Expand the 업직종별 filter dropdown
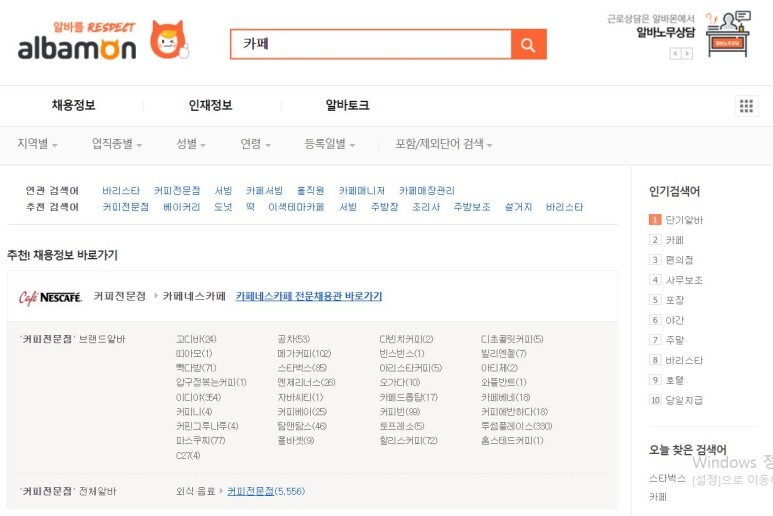The height and width of the screenshot is (516, 773). click(116, 144)
